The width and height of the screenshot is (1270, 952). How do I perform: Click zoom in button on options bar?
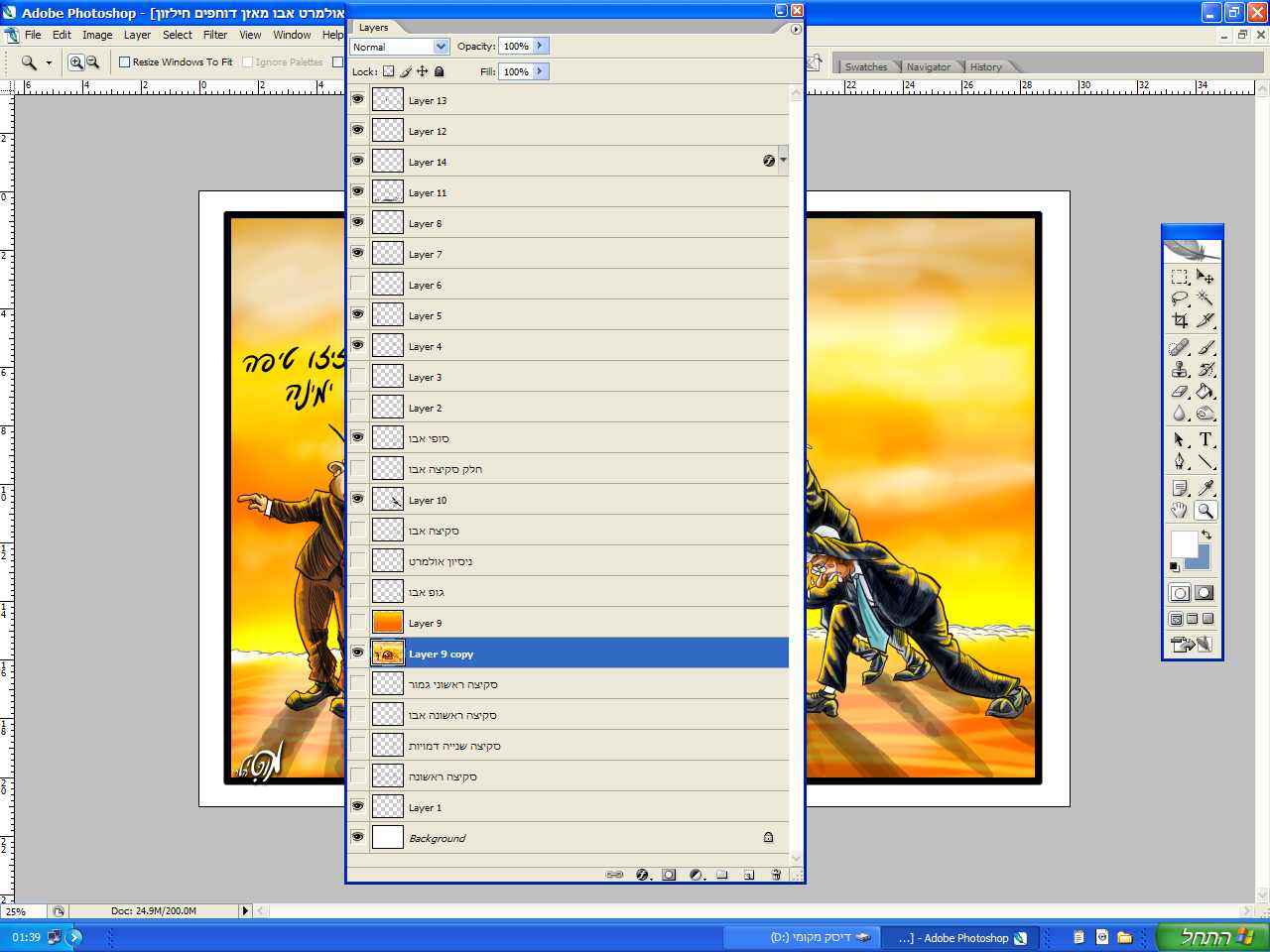click(x=75, y=62)
